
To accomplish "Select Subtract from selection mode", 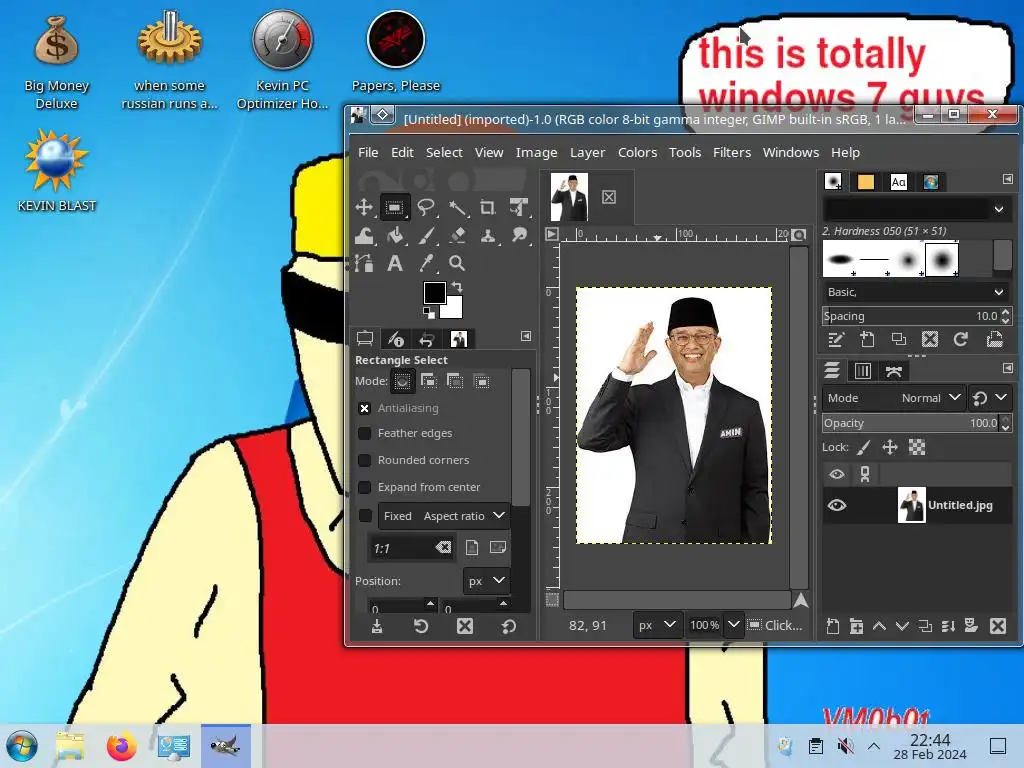I will [x=455, y=381].
